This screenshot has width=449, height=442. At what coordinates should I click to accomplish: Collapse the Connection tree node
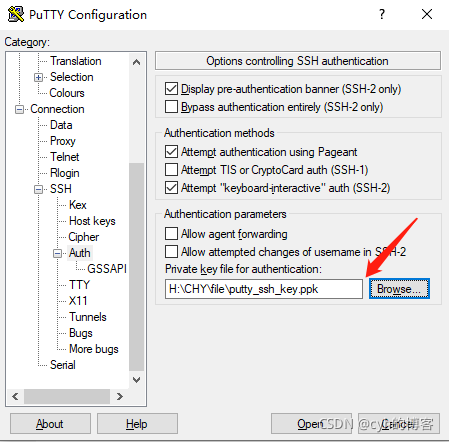[x=19, y=109]
